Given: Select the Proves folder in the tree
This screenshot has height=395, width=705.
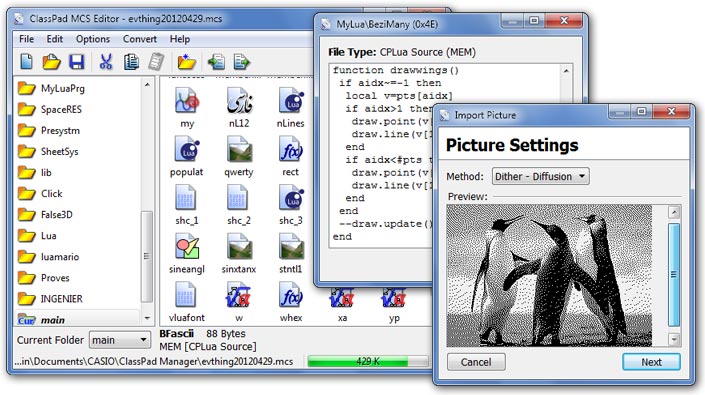Looking at the screenshot, I should (43, 278).
